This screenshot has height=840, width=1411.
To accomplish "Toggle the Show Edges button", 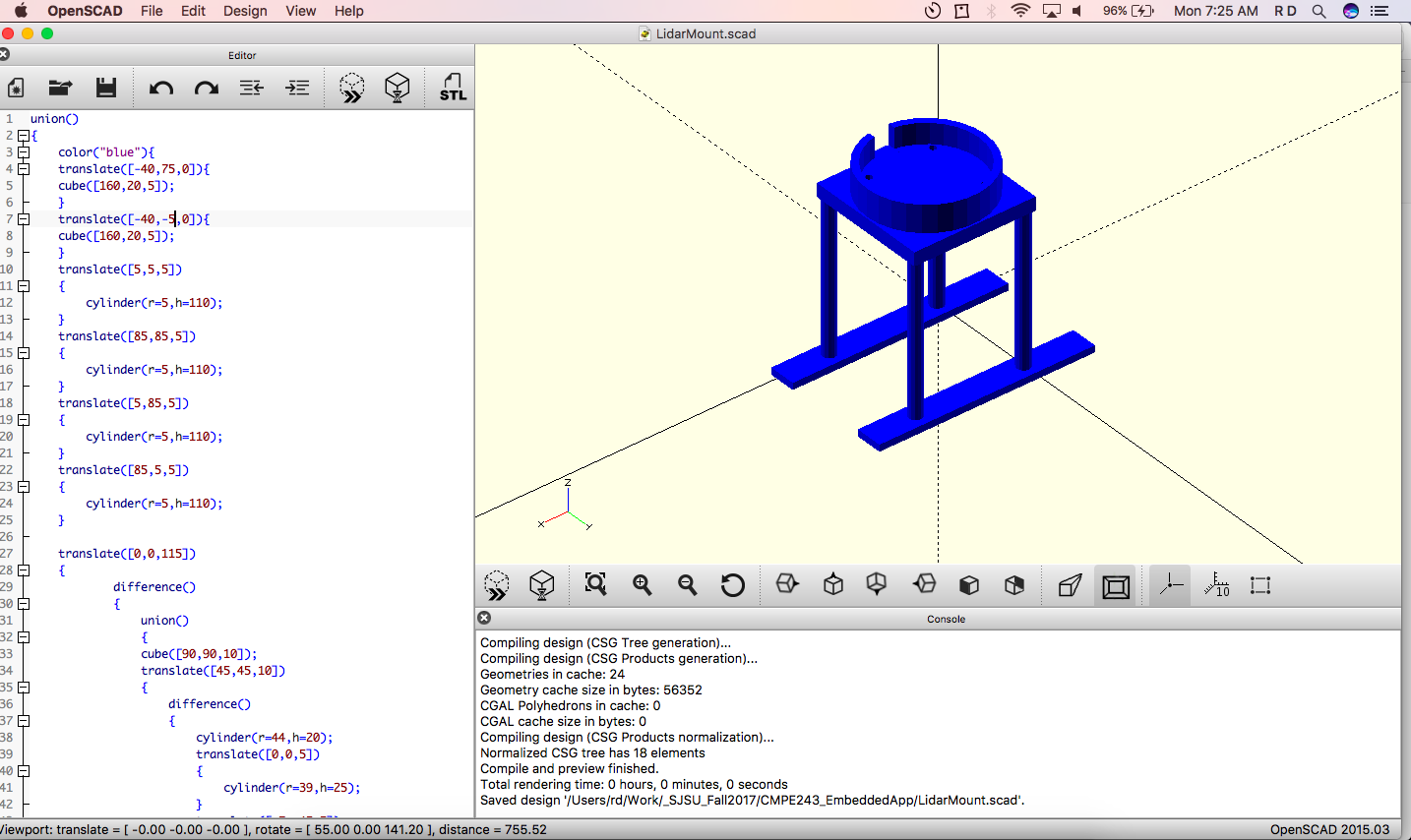I will 1260,585.
